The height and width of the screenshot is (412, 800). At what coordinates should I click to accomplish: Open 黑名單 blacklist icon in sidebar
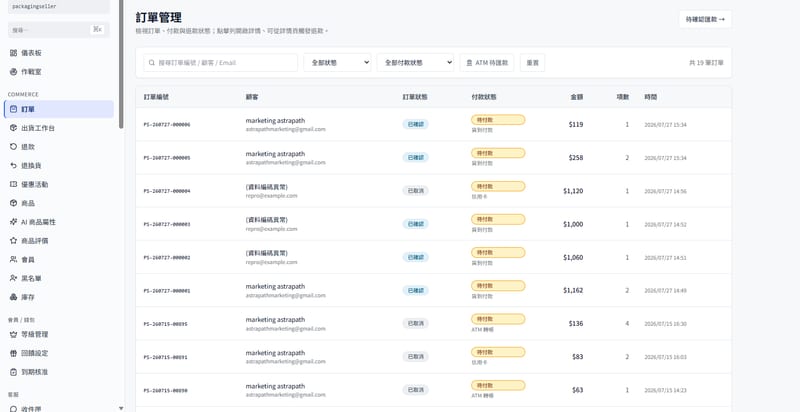click(14, 278)
